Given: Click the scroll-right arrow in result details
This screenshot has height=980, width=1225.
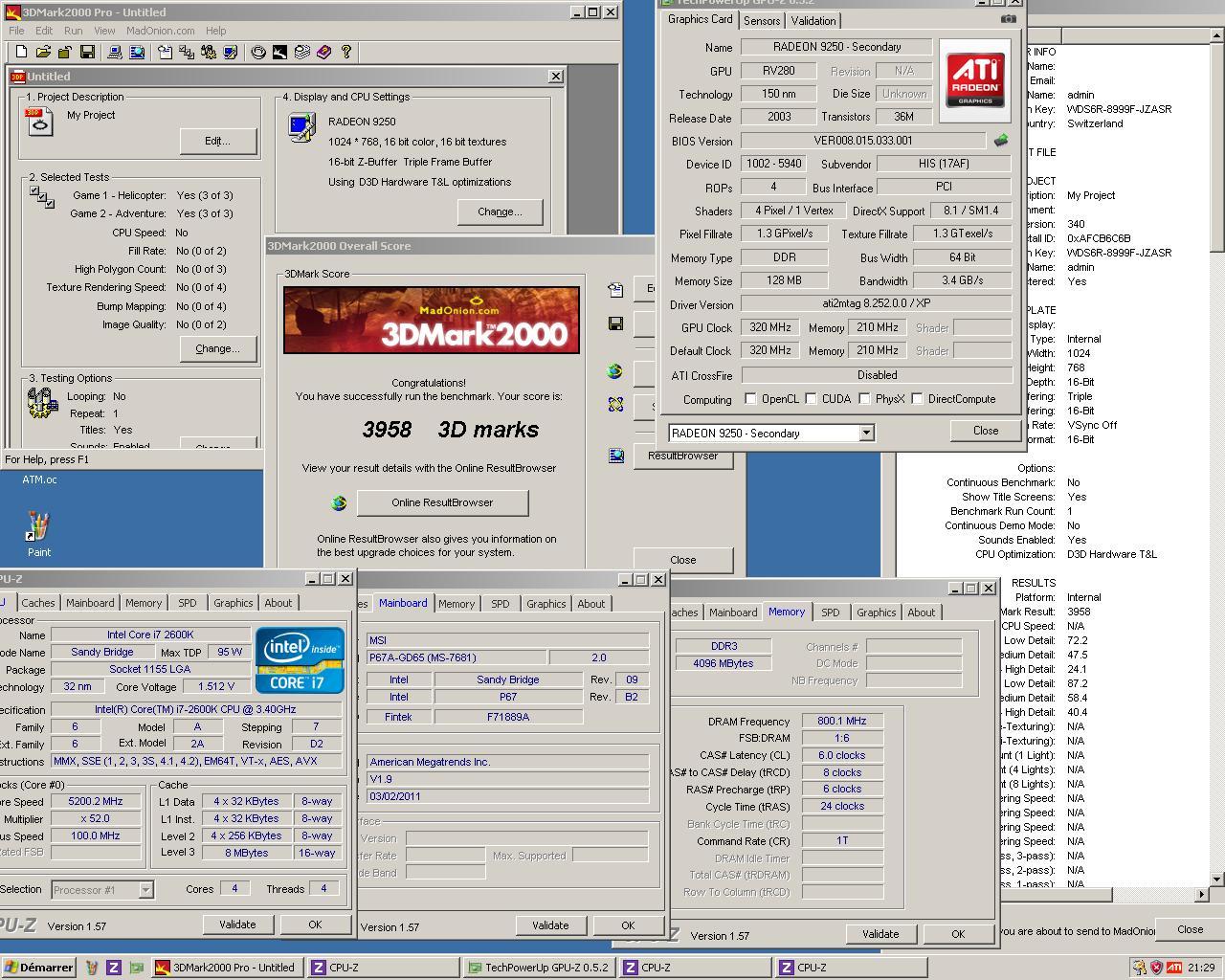Looking at the screenshot, I should 1202,894.
